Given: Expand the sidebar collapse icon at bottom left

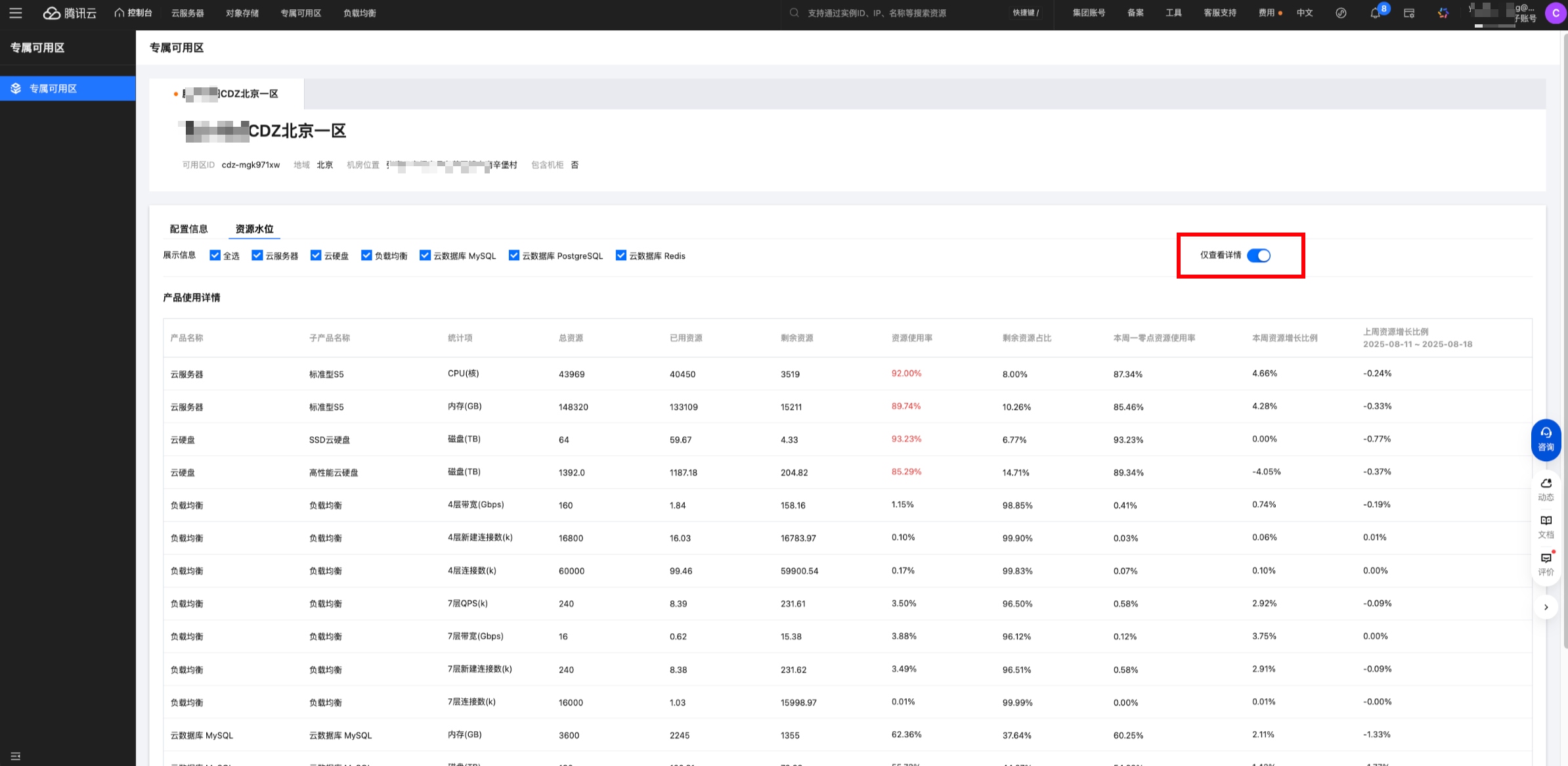Looking at the screenshot, I should coord(16,756).
